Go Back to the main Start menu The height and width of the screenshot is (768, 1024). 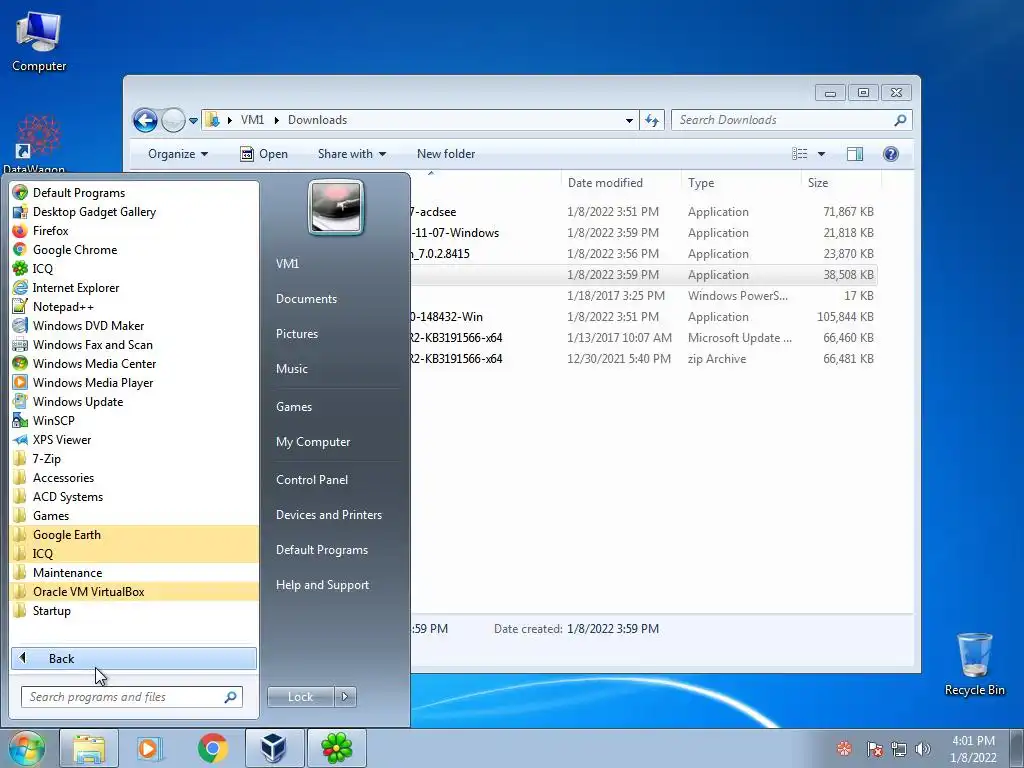134,658
